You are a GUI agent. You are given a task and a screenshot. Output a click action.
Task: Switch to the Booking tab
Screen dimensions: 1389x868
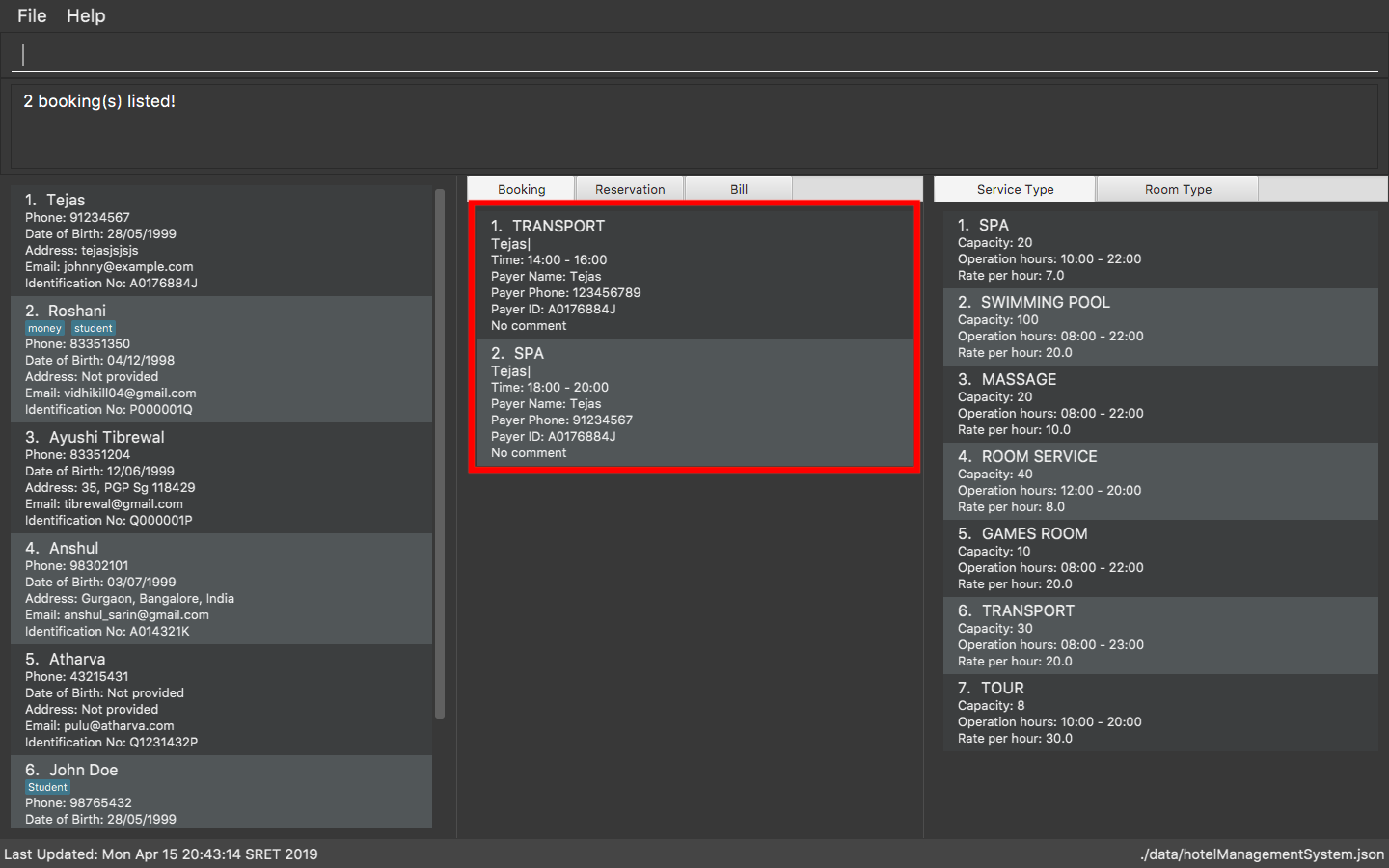pyautogui.click(x=522, y=189)
